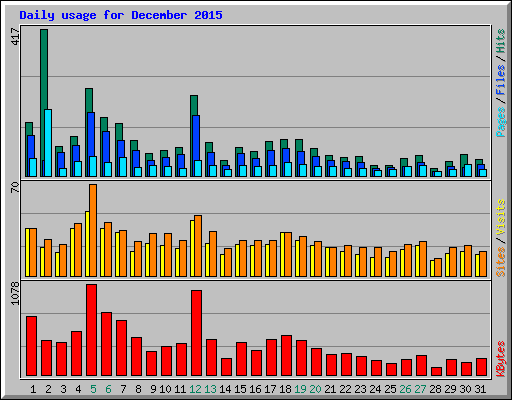The width and height of the screenshot is (512, 400).
Task: Click green weekend day label 5
Action: point(93,389)
